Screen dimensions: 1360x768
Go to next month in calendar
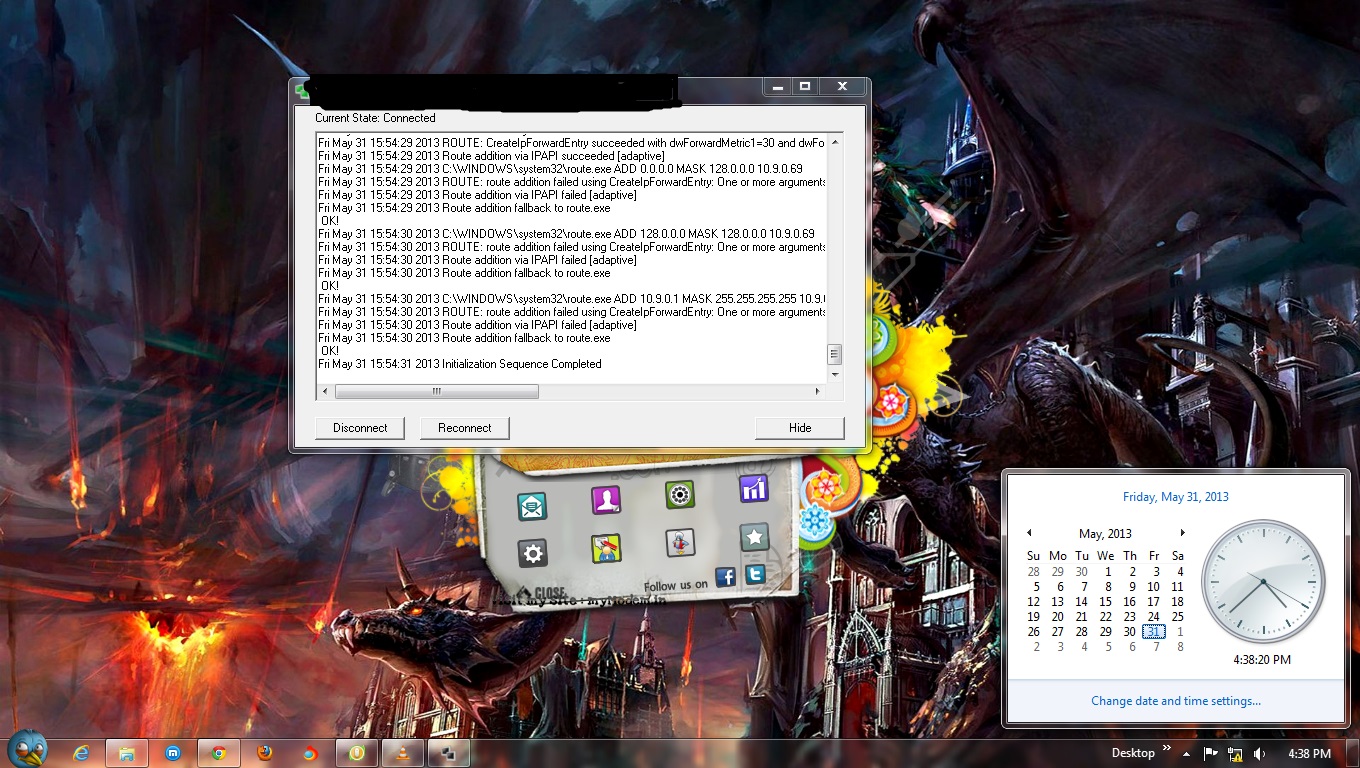coord(1182,533)
